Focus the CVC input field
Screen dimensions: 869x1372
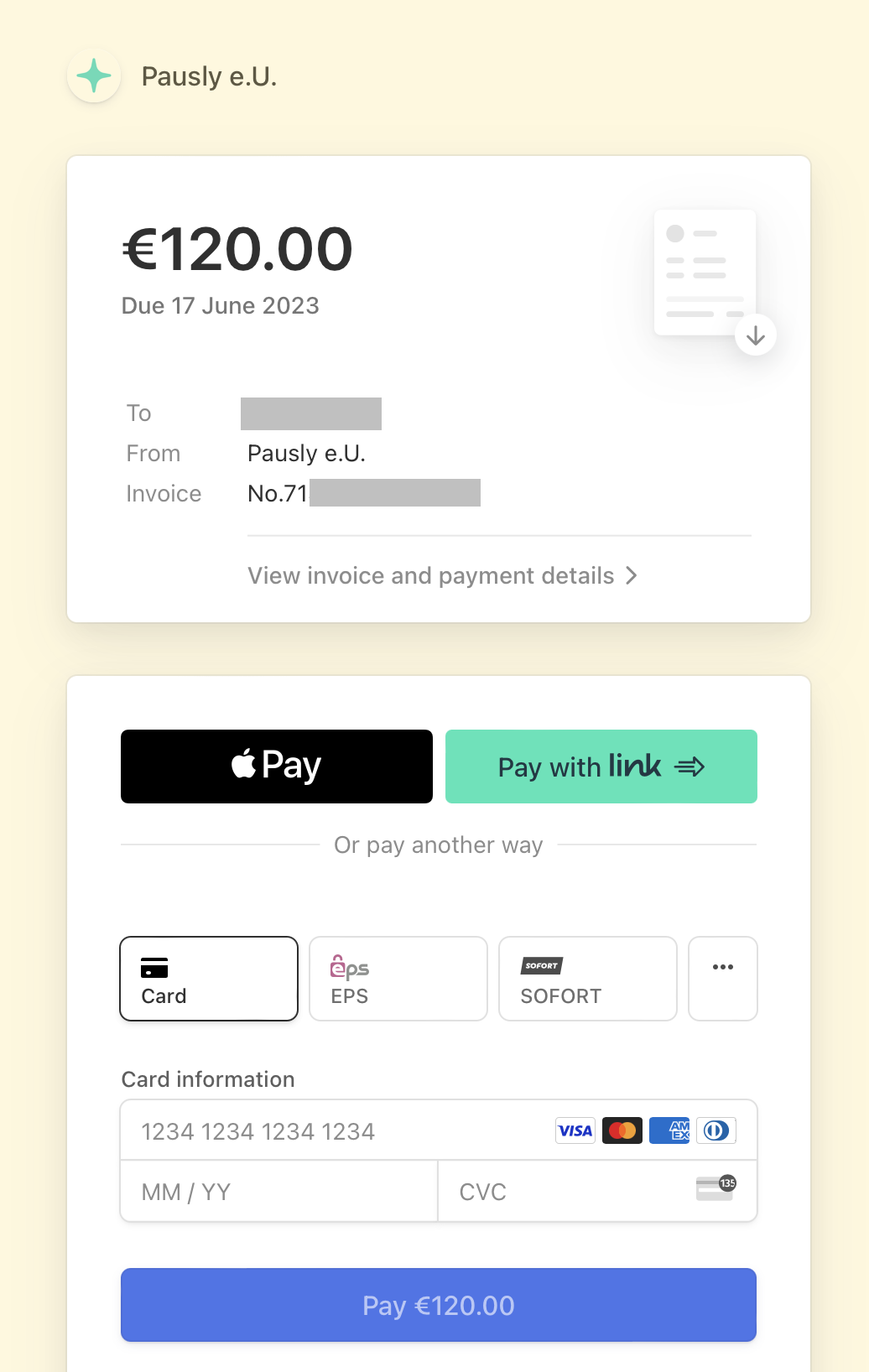coord(562,1192)
